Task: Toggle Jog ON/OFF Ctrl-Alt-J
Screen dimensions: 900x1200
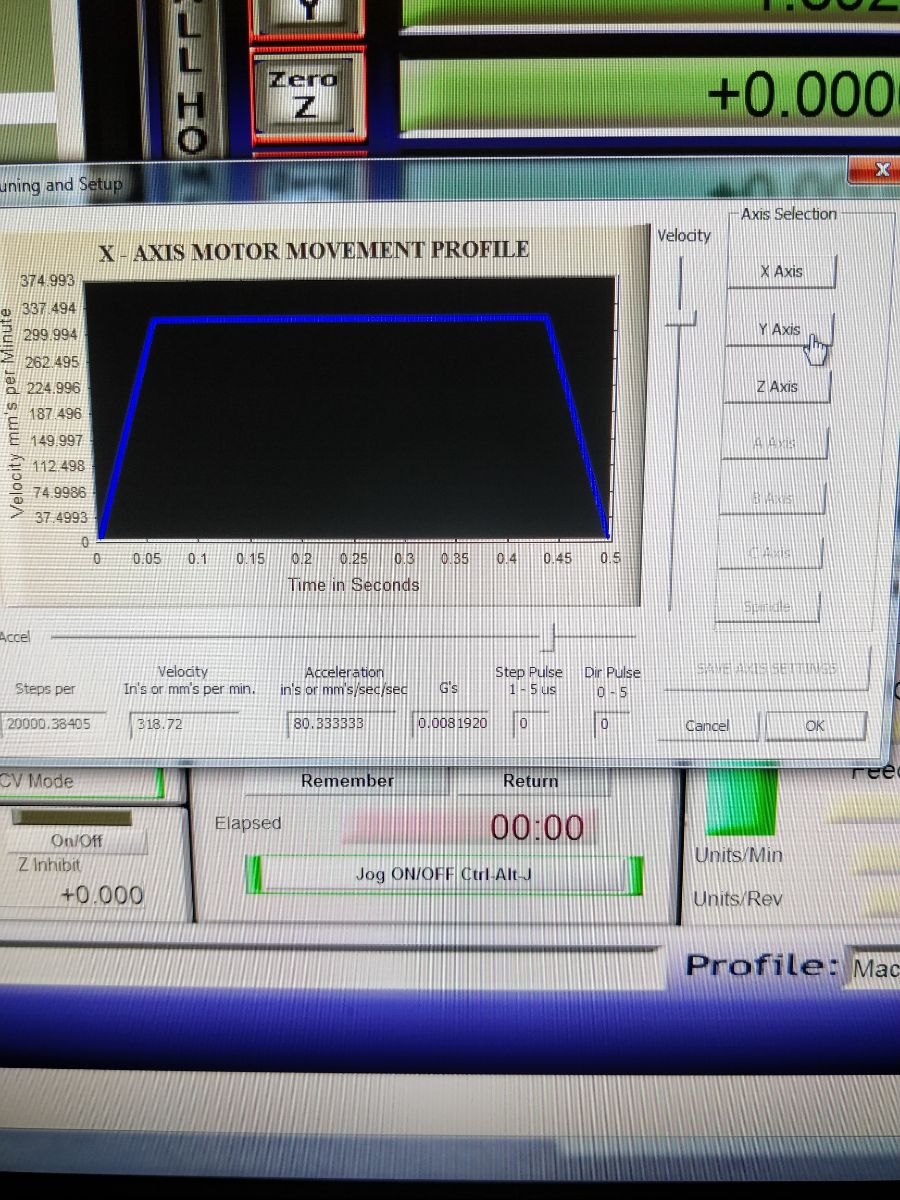Action: (x=444, y=874)
